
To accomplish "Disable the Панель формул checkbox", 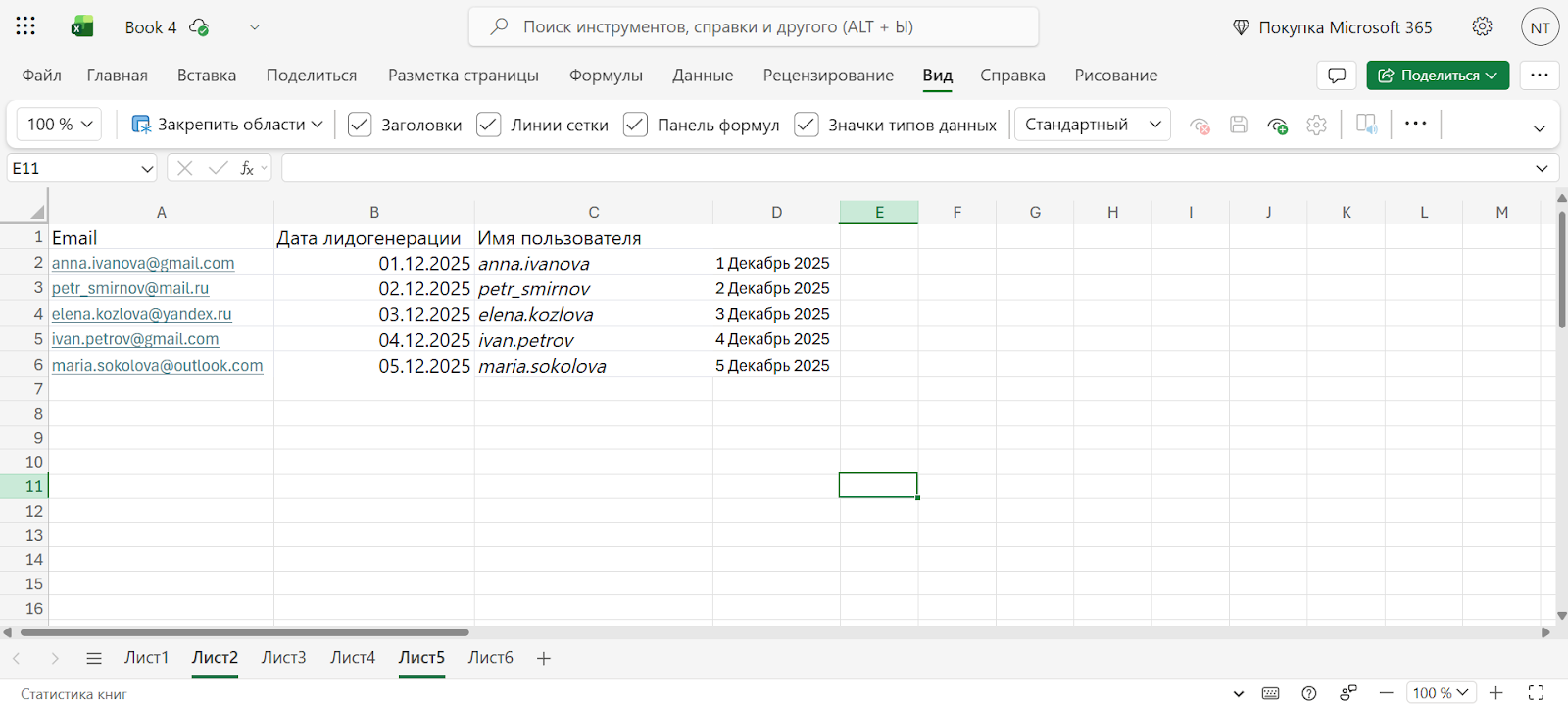I will (x=635, y=125).
